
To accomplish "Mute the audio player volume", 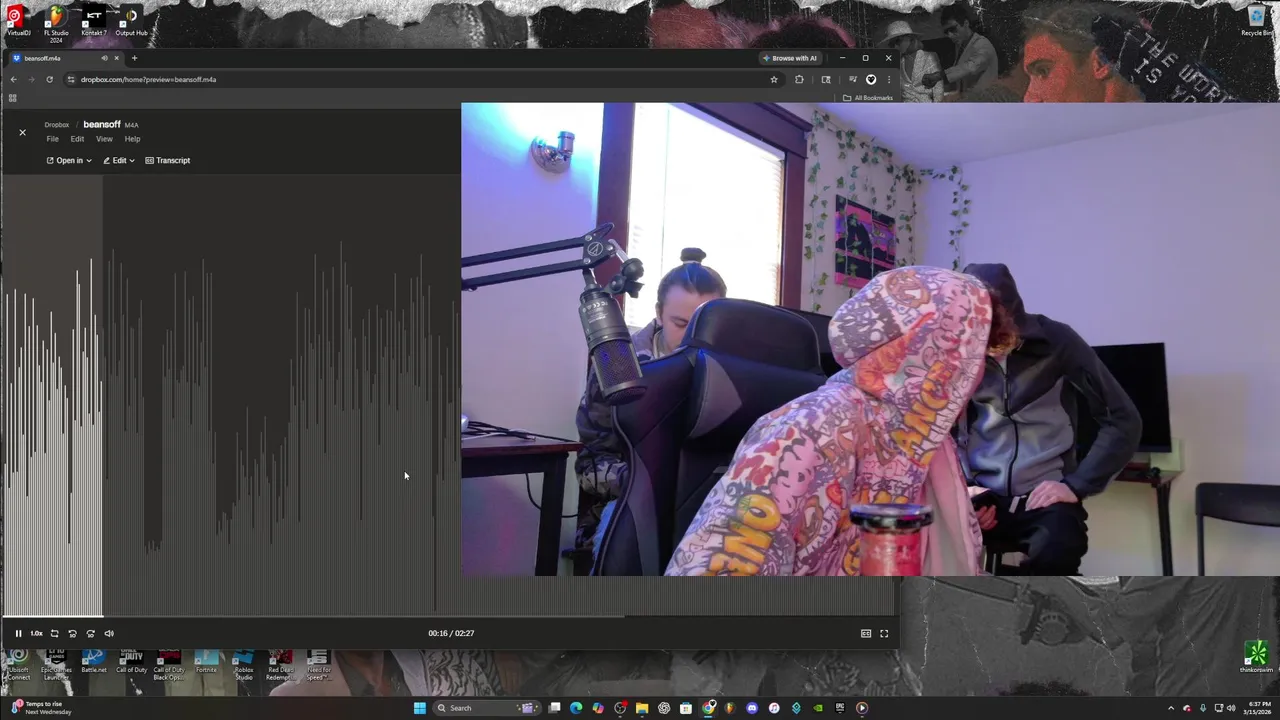I will (109, 633).
